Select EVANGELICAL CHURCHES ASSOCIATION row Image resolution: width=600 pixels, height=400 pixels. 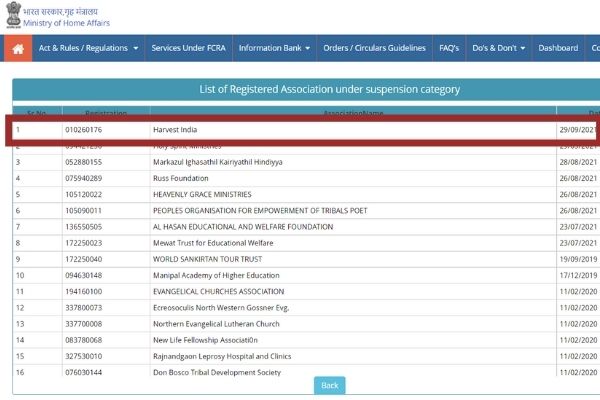pos(217,291)
